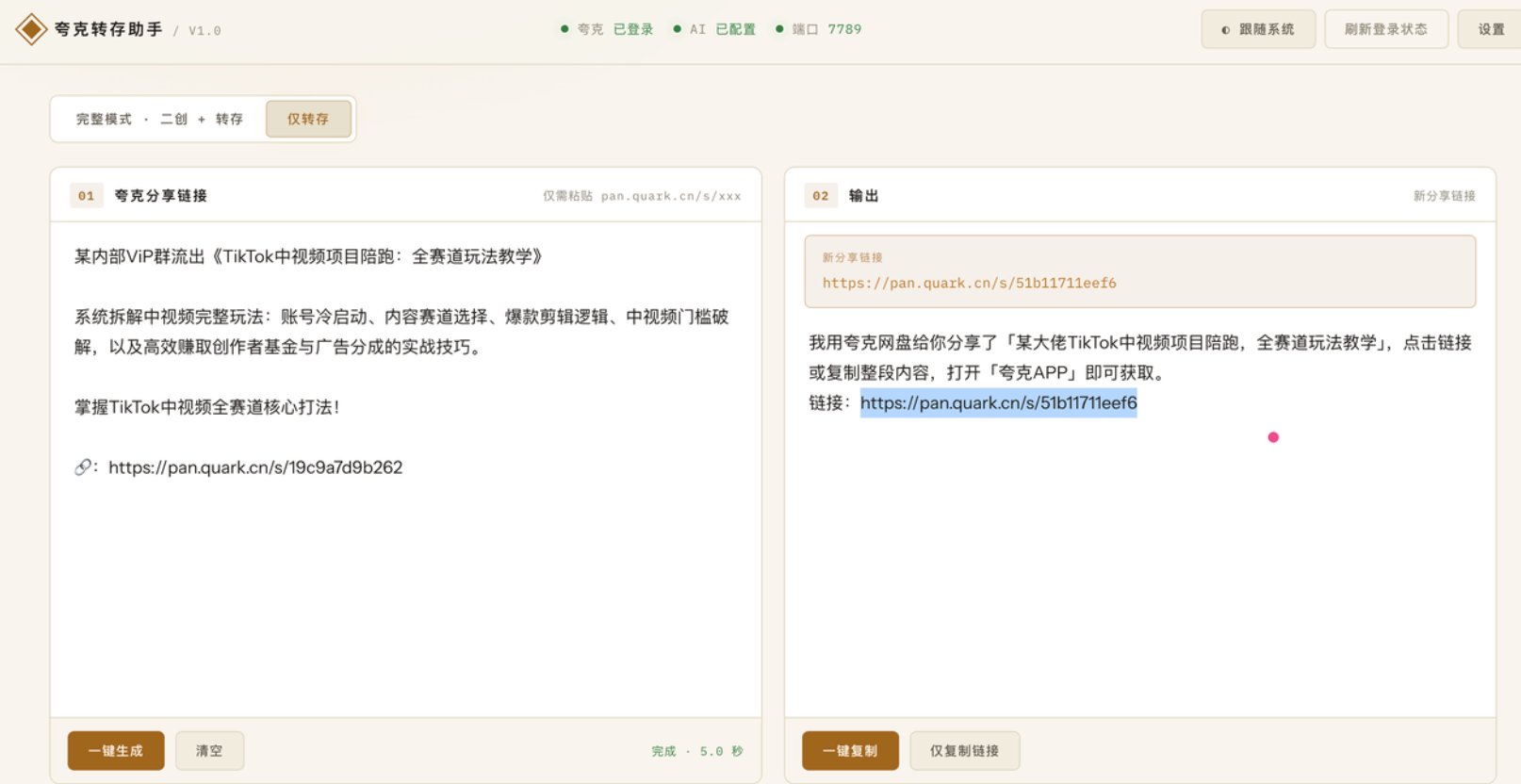Select the 仅转存 mode tab
Image resolution: width=1521 pixels, height=784 pixels.
coord(308,119)
